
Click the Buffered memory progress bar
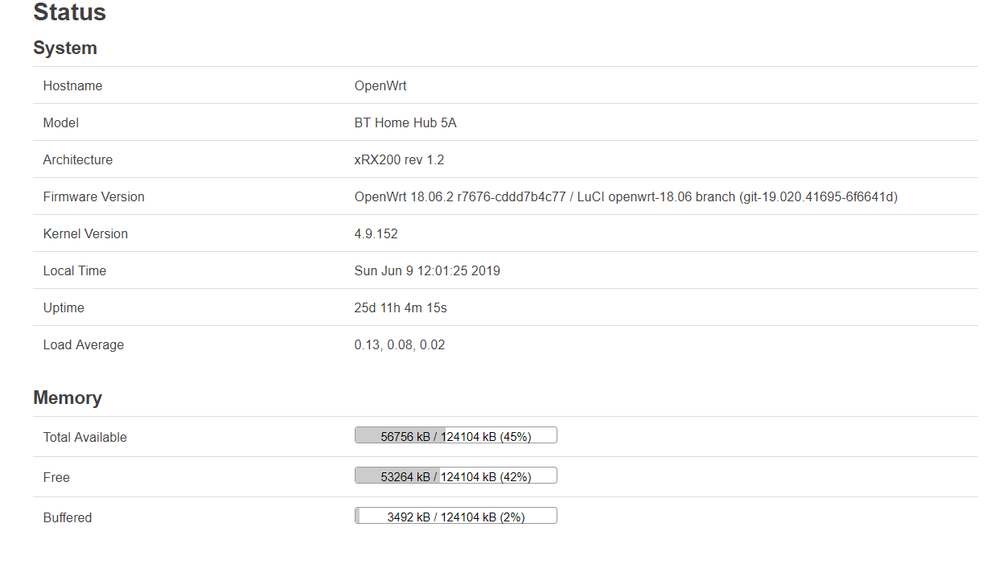(x=455, y=516)
